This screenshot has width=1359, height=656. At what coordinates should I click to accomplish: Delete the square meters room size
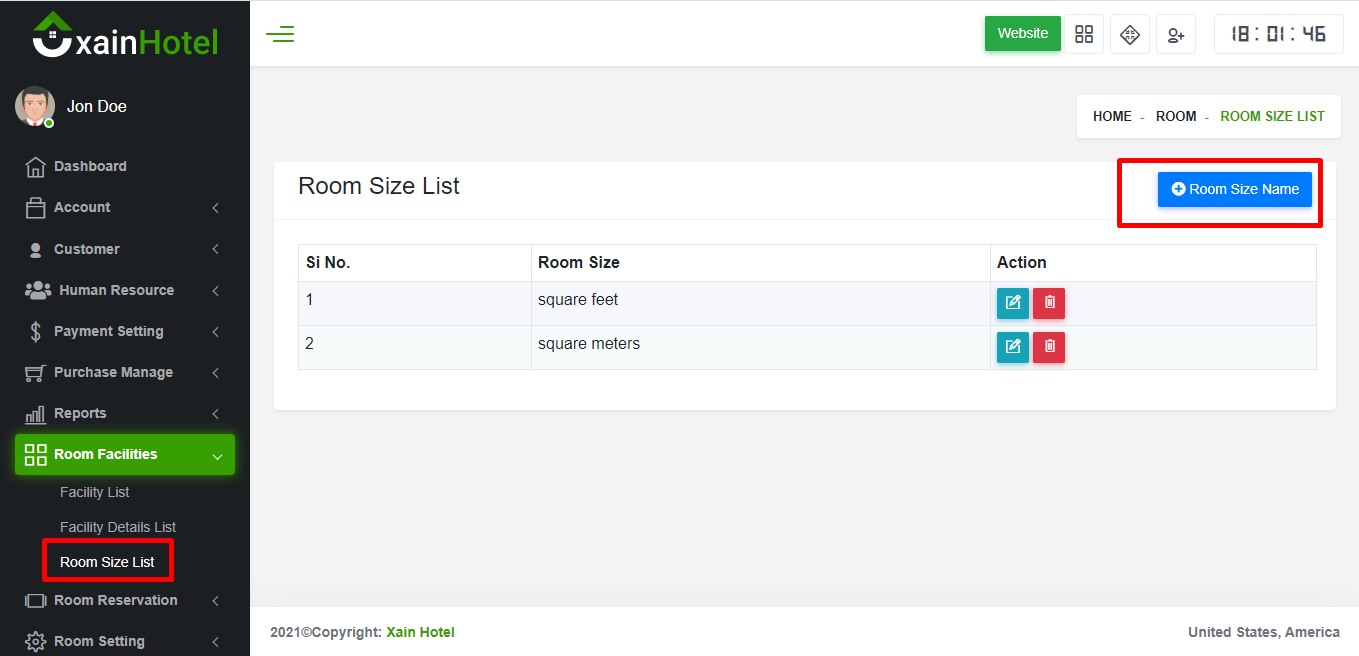(x=1049, y=347)
